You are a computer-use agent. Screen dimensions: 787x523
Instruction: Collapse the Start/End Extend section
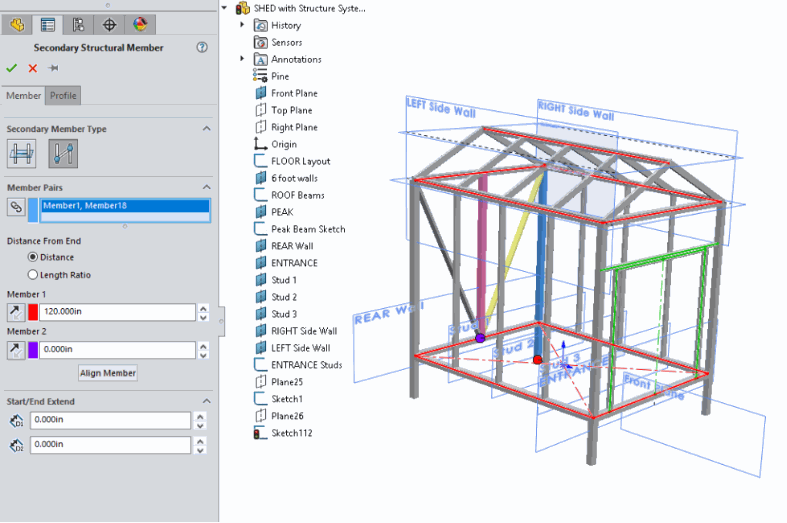(207, 402)
